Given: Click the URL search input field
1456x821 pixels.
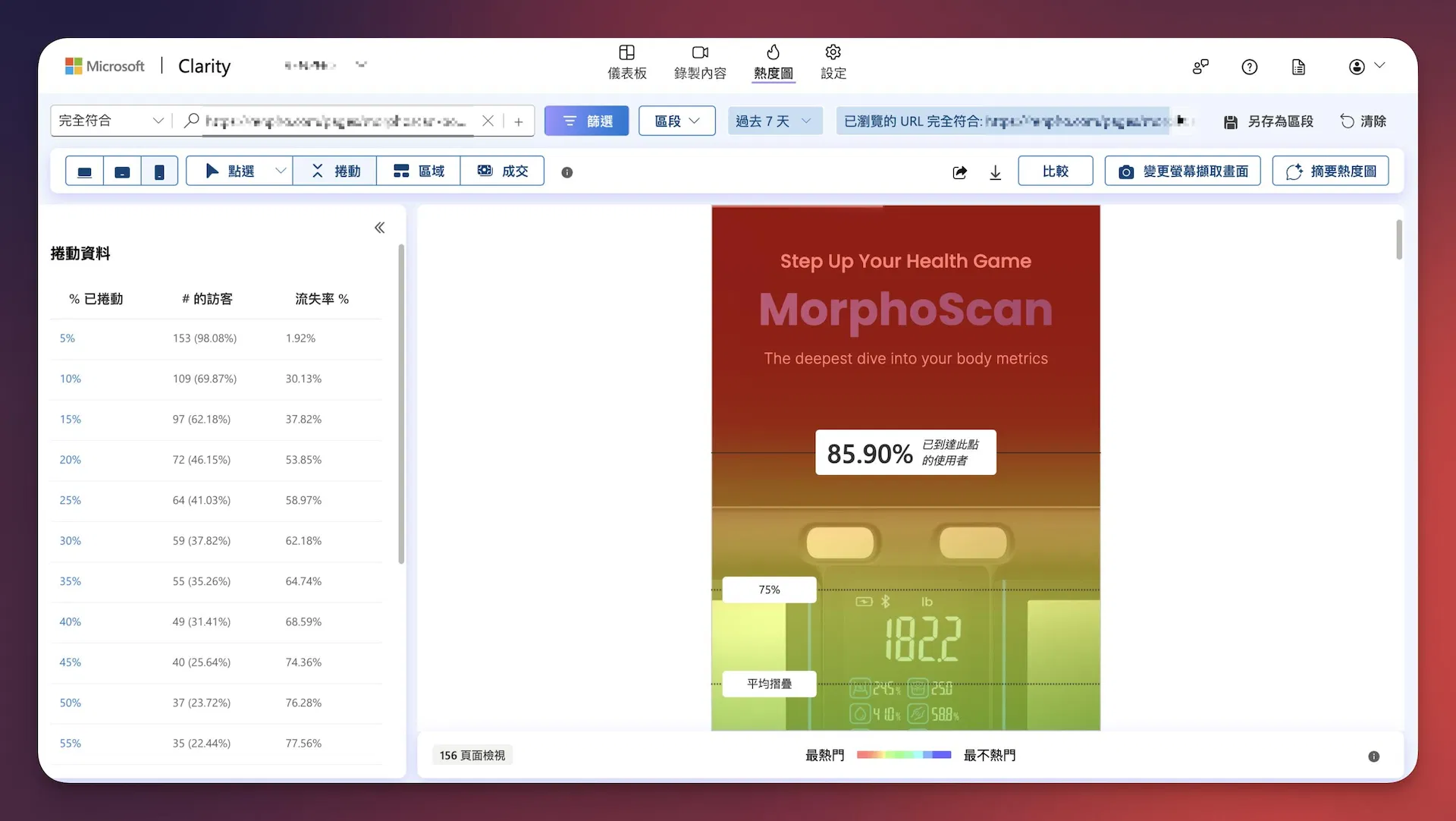Looking at the screenshot, I should point(336,121).
